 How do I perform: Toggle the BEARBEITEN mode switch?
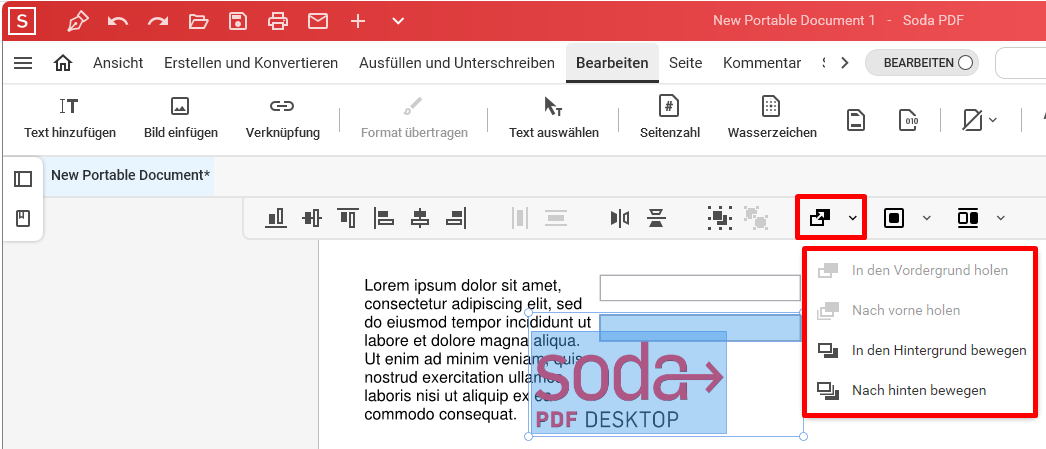pyautogui.click(x=921, y=63)
